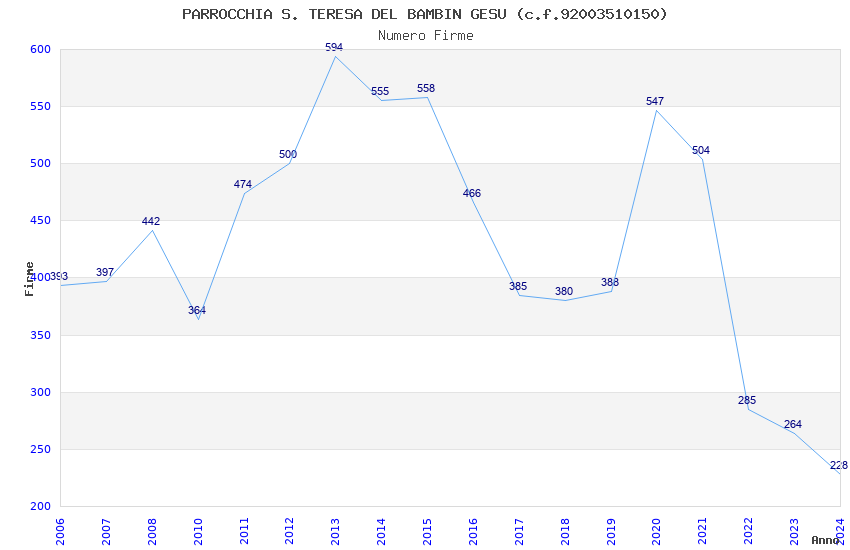Click the 2023 x-axis year label
The width and height of the screenshot is (850, 550).
pyautogui.click(x=794, y=531)
